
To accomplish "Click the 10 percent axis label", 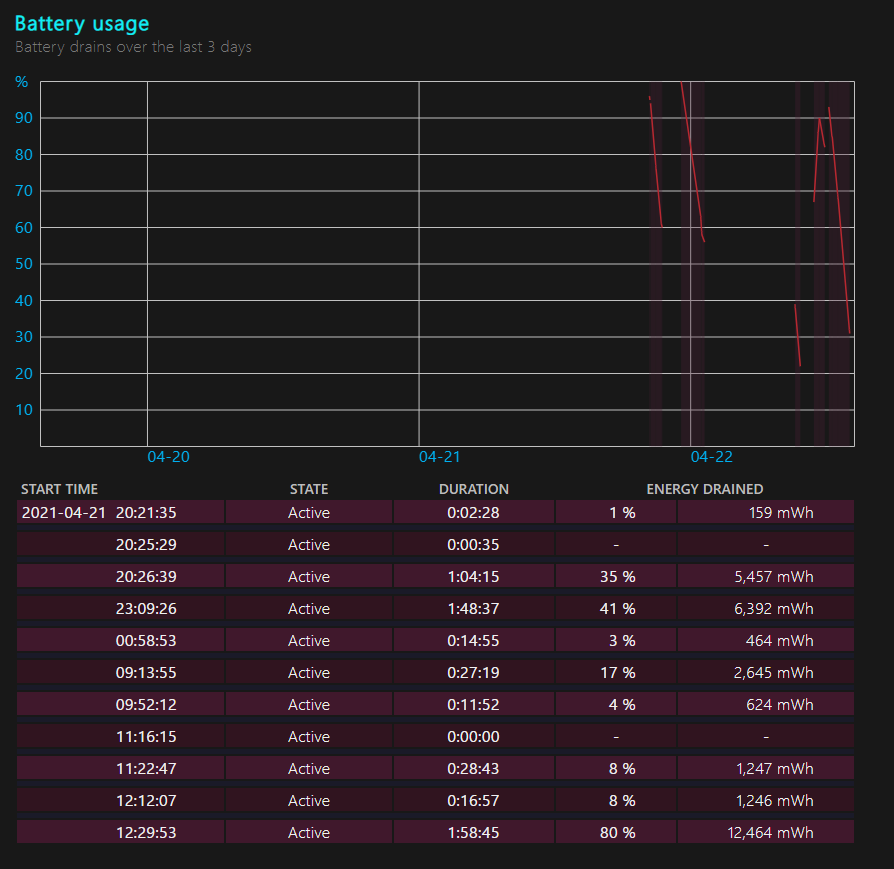I will click(x=24, y=410).
